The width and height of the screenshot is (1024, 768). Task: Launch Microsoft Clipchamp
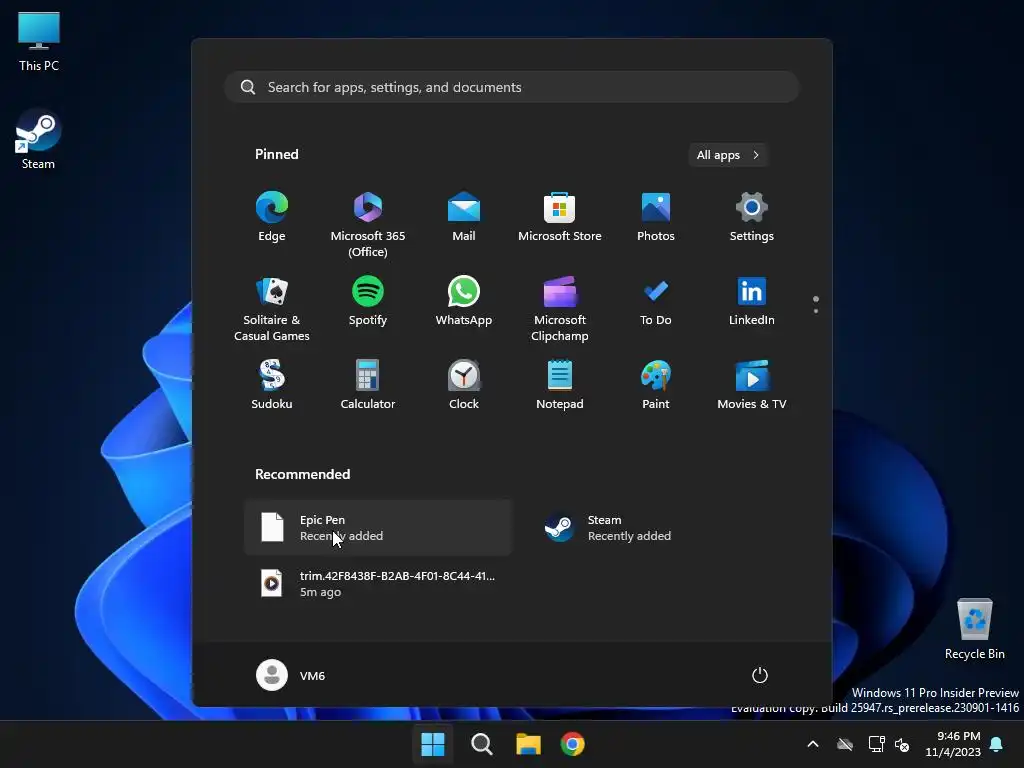pos(560,308)
